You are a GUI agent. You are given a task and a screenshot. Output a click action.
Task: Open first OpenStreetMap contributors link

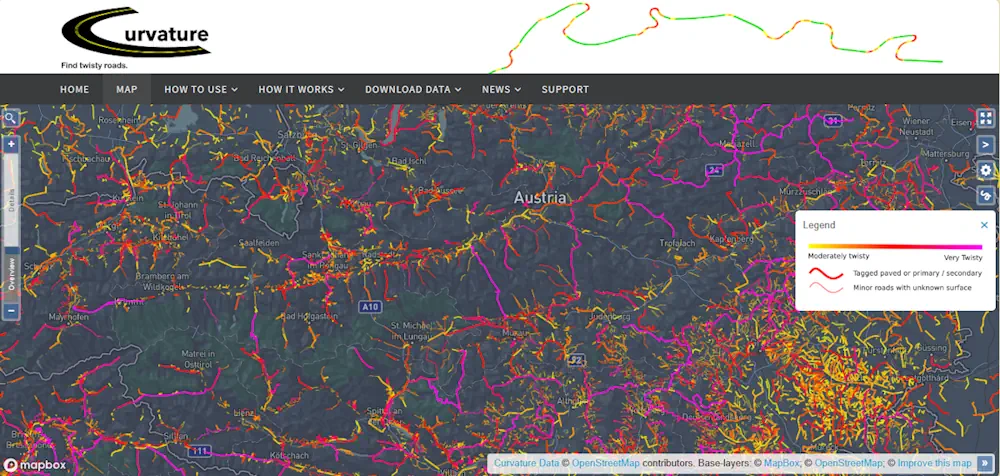pos(605,463)
